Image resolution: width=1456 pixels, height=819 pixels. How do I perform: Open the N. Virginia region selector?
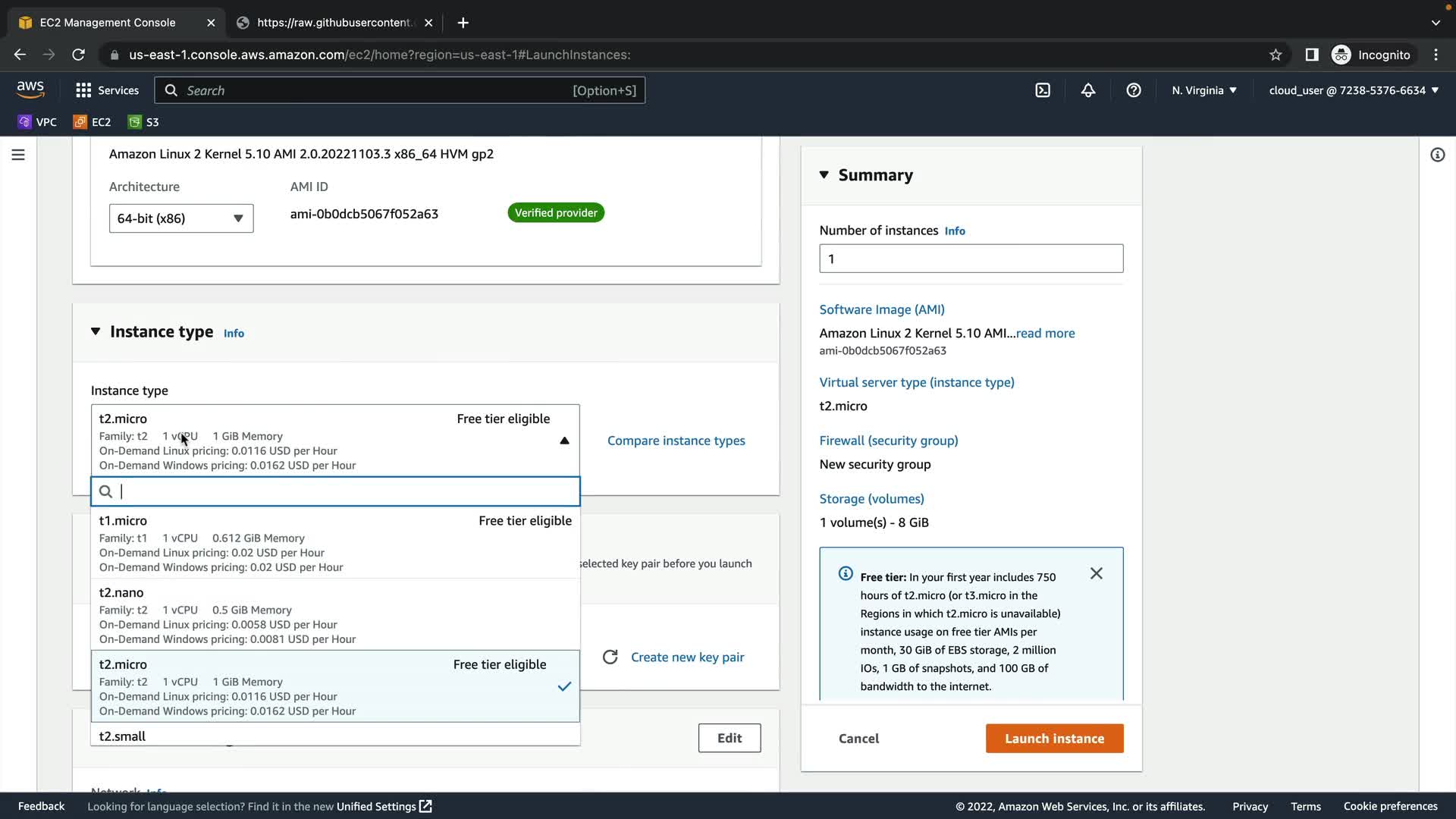click(1203, 90)
